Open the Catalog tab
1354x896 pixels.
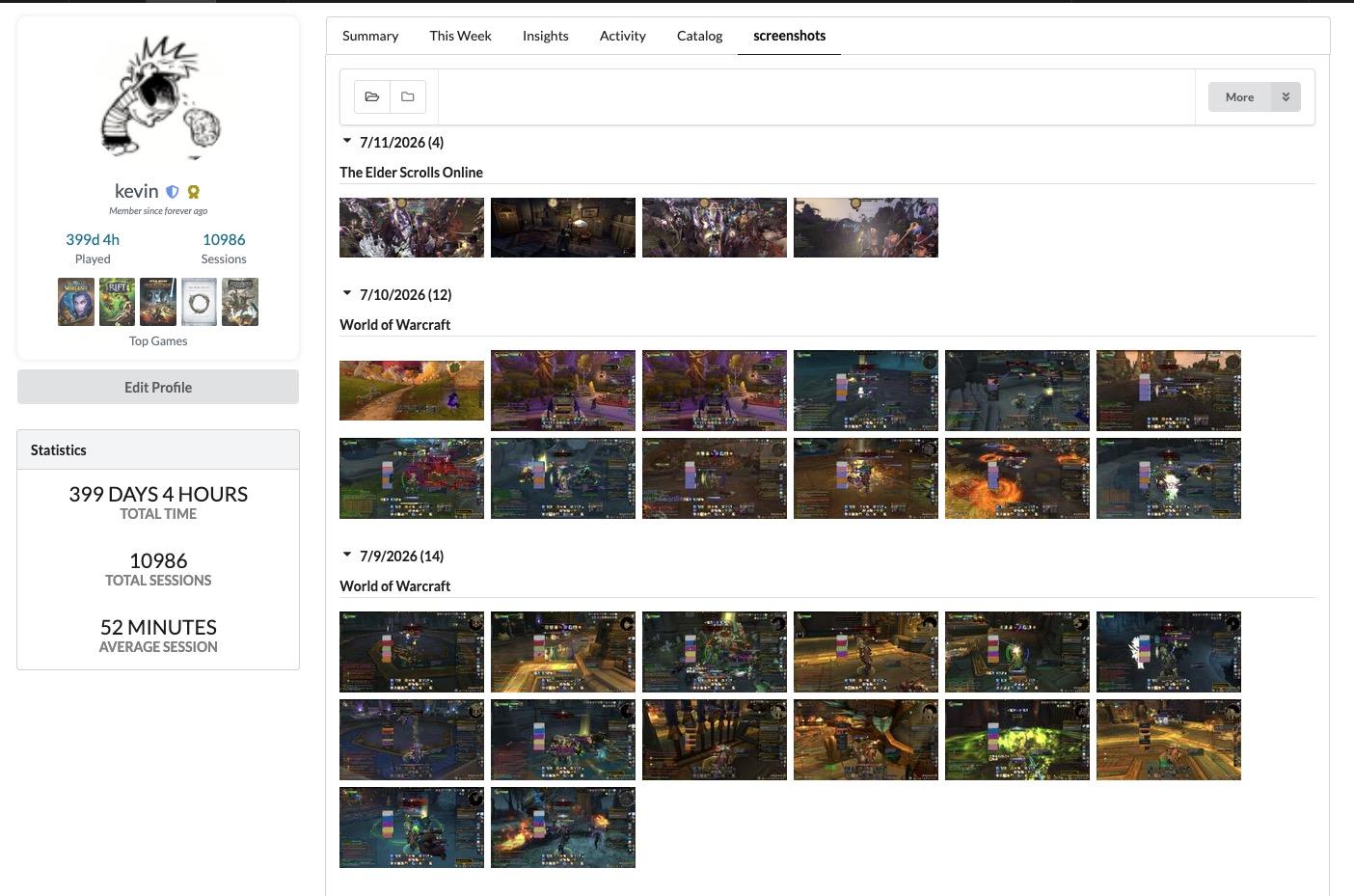(x=700, y=36)
